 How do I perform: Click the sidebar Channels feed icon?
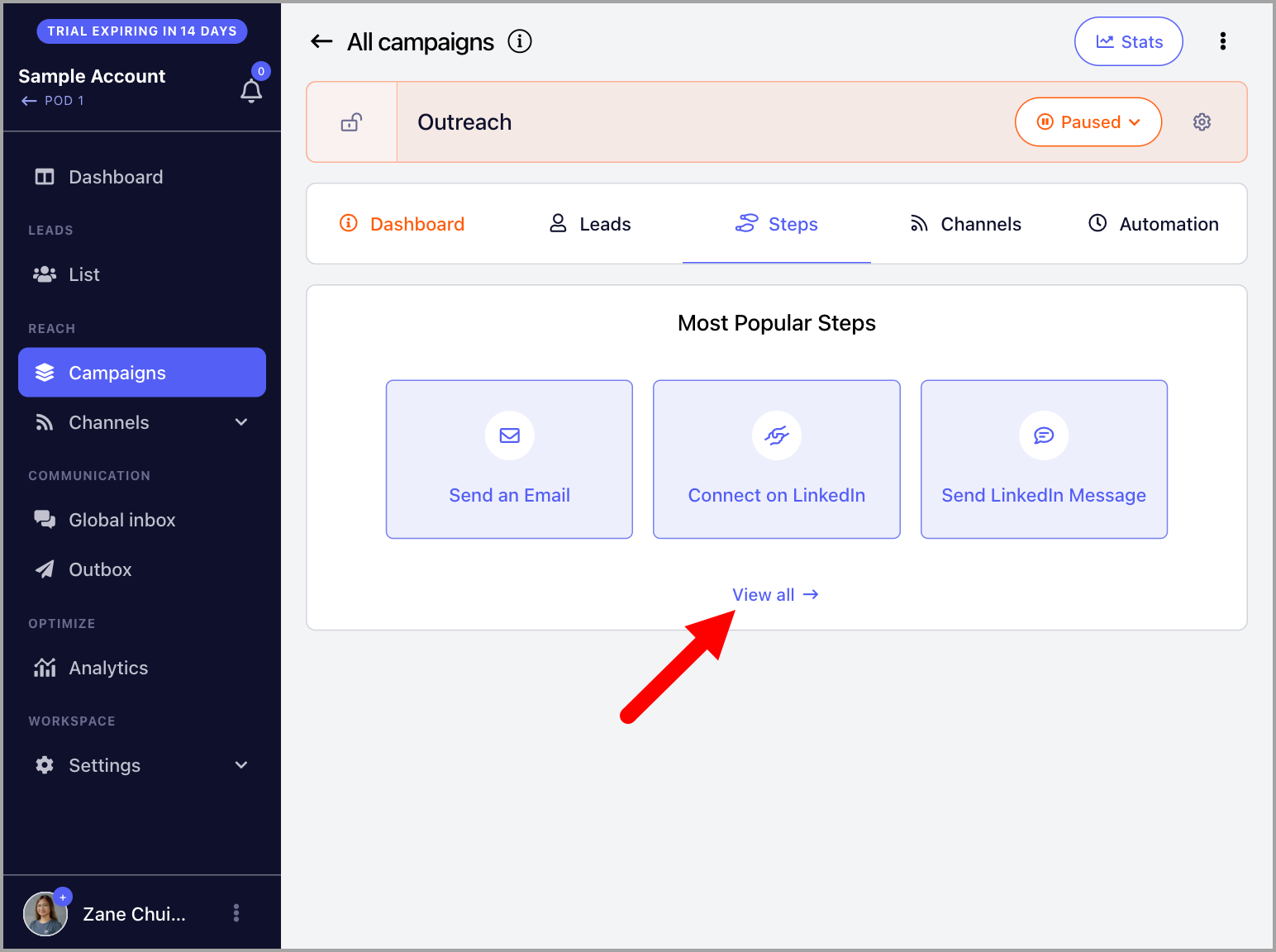pyautogui.click(x=45, y=422)
